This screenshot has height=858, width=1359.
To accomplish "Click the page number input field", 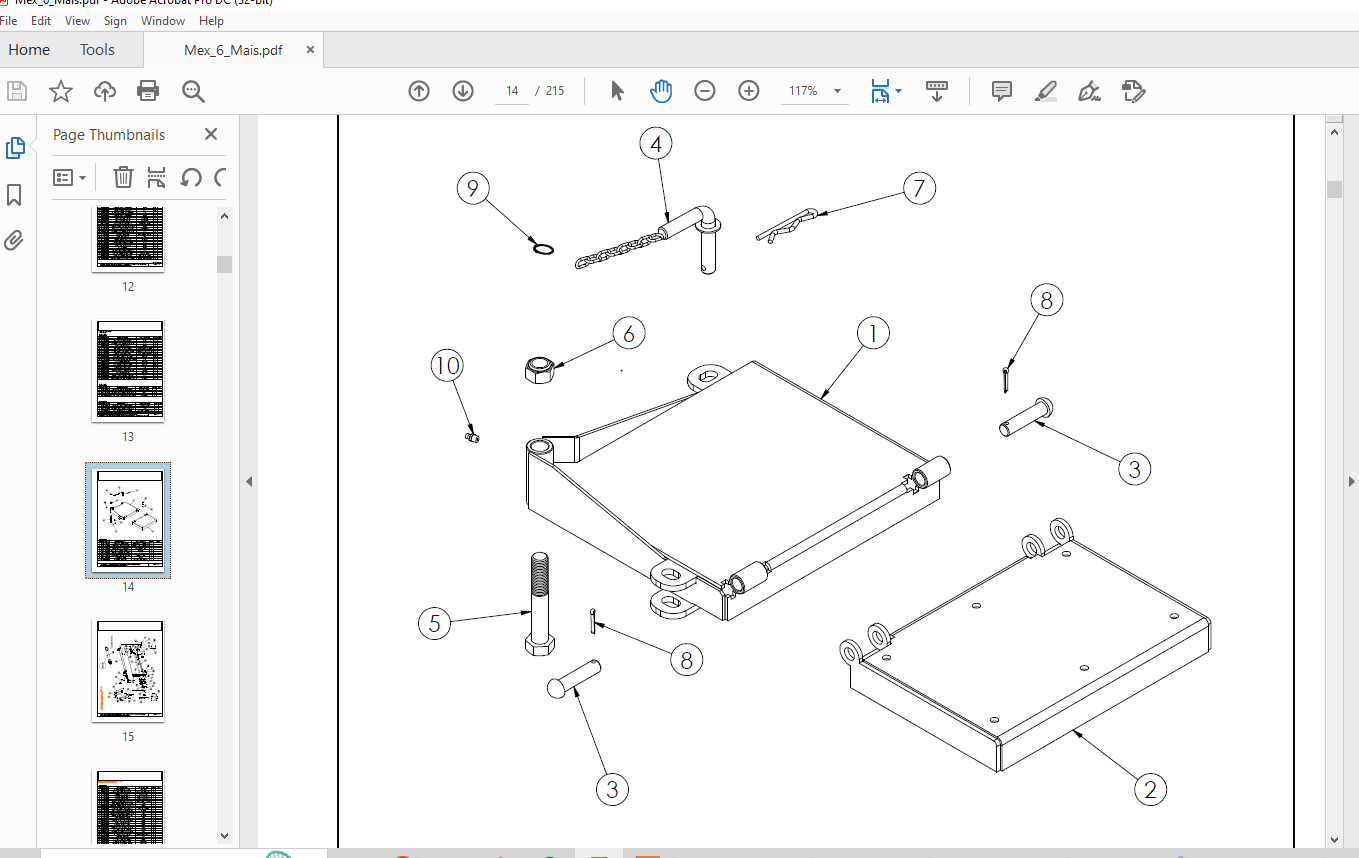I will point(512,91).
